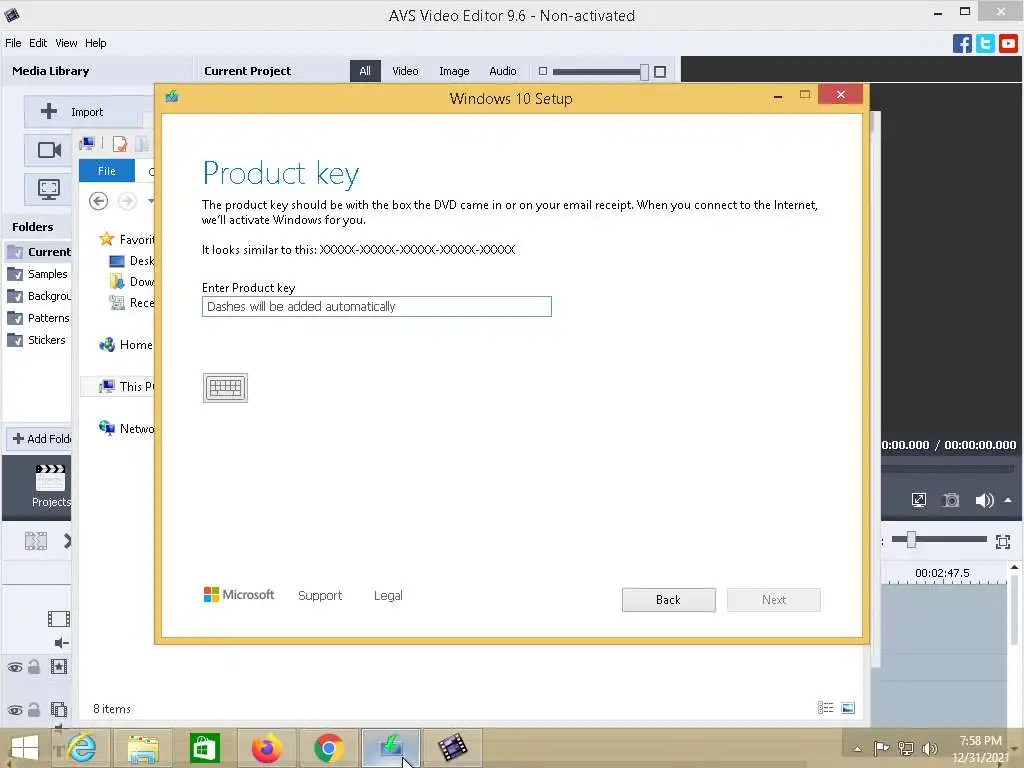Screen dimensions: 1024x768
Task: Expand the explorer recent locations dropdown arrow
Action: [151, 201]
